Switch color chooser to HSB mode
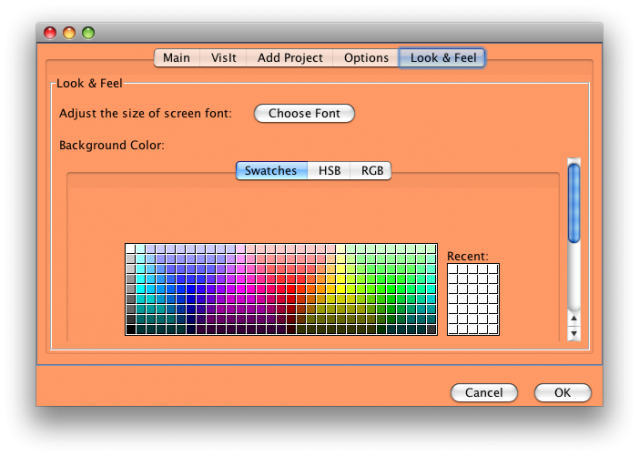 tap(329, 171)
